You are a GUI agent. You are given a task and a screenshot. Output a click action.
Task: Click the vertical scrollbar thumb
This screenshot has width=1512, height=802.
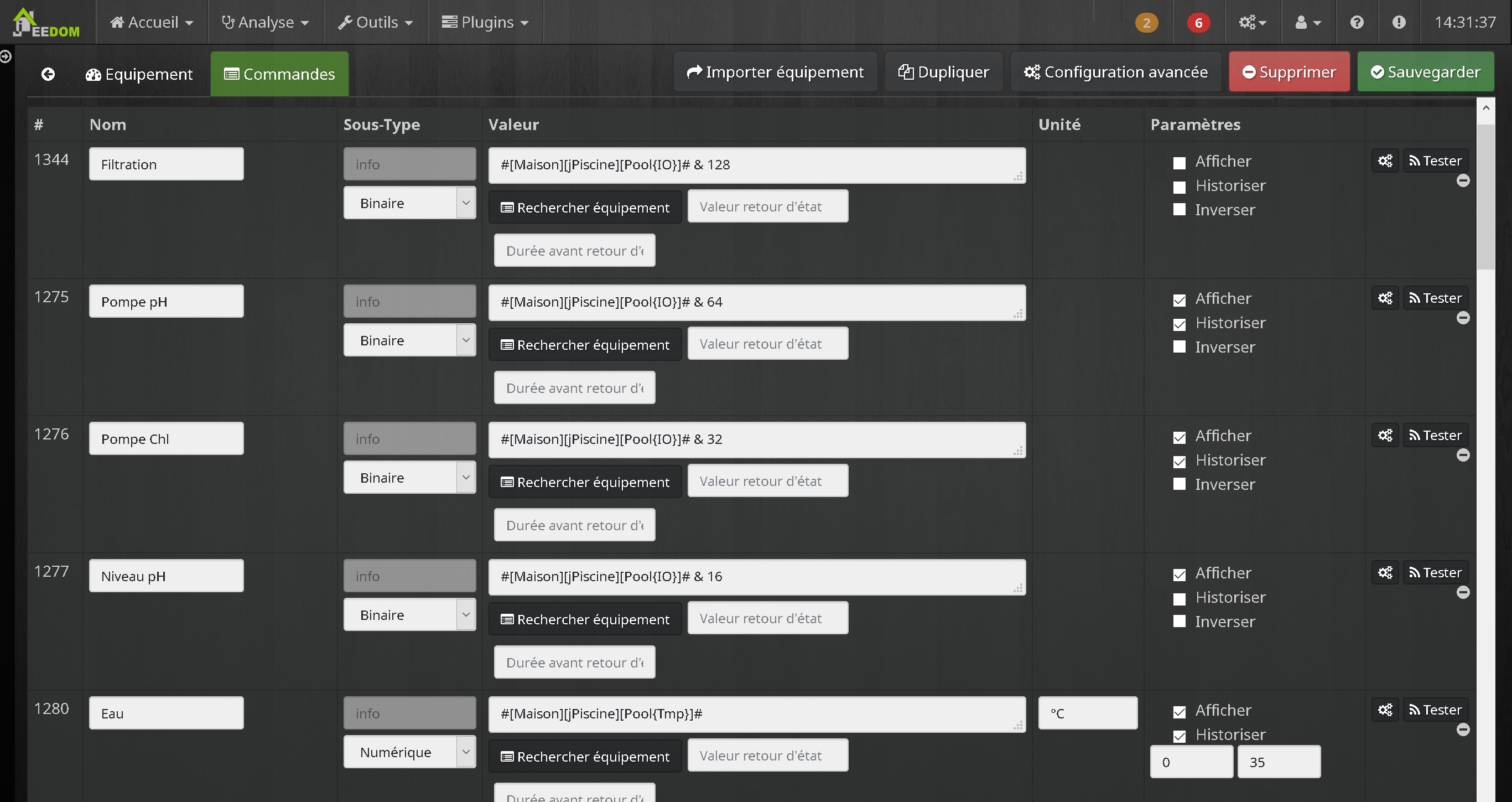pyautogui.click(x=1485, y=196)
